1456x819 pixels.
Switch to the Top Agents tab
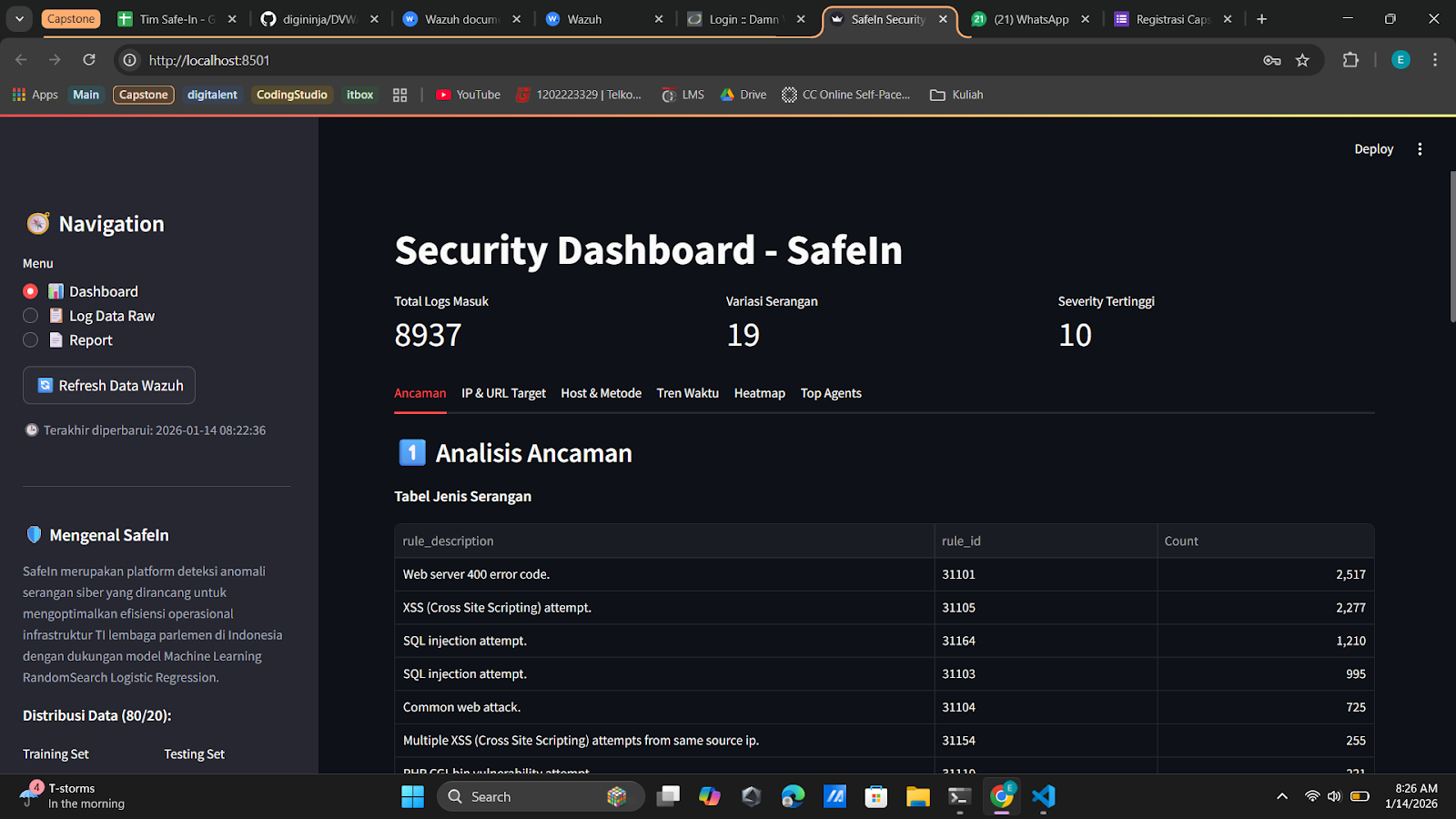point(830,393)
